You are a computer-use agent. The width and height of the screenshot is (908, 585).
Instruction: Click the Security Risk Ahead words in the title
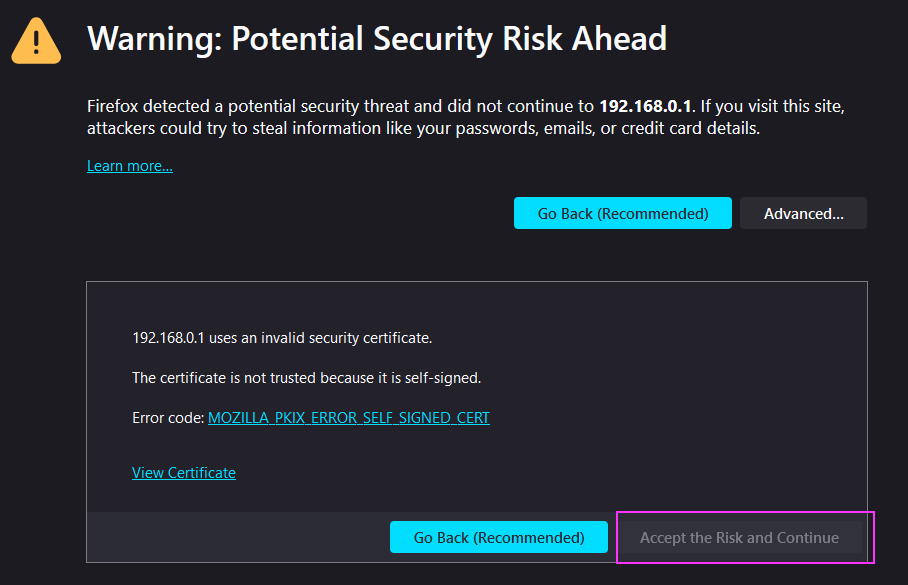(x=519, y=39)
